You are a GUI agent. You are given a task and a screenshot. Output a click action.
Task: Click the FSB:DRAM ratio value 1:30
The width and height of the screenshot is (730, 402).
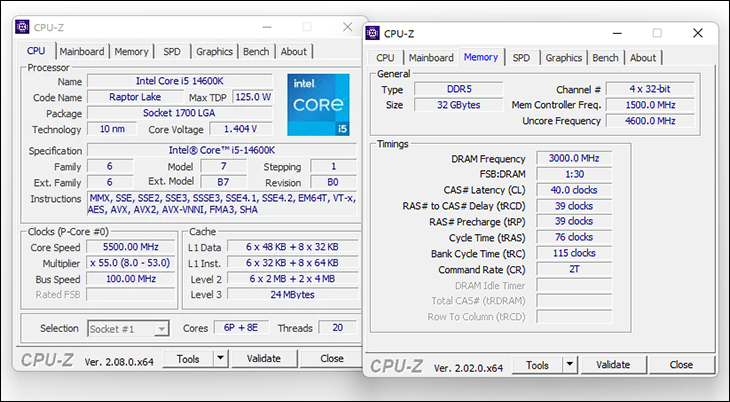574,174
